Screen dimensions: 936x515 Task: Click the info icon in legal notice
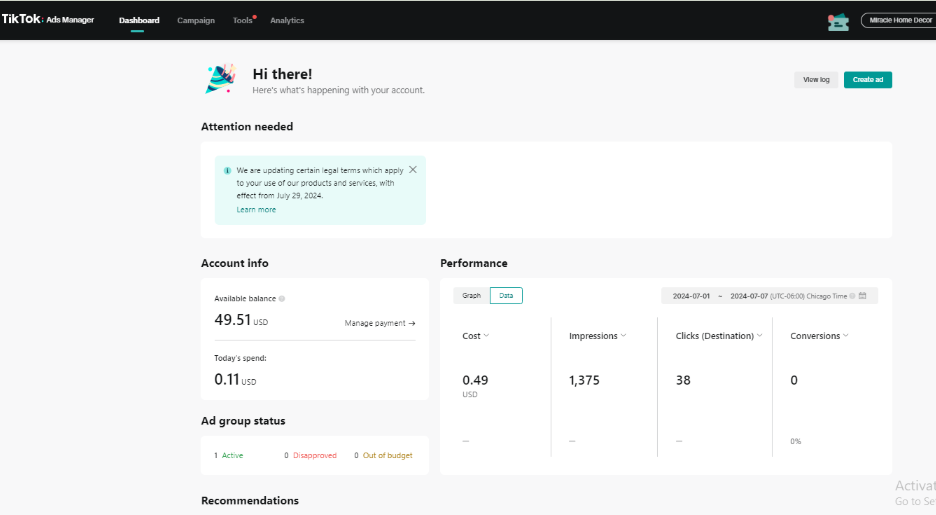228,171
